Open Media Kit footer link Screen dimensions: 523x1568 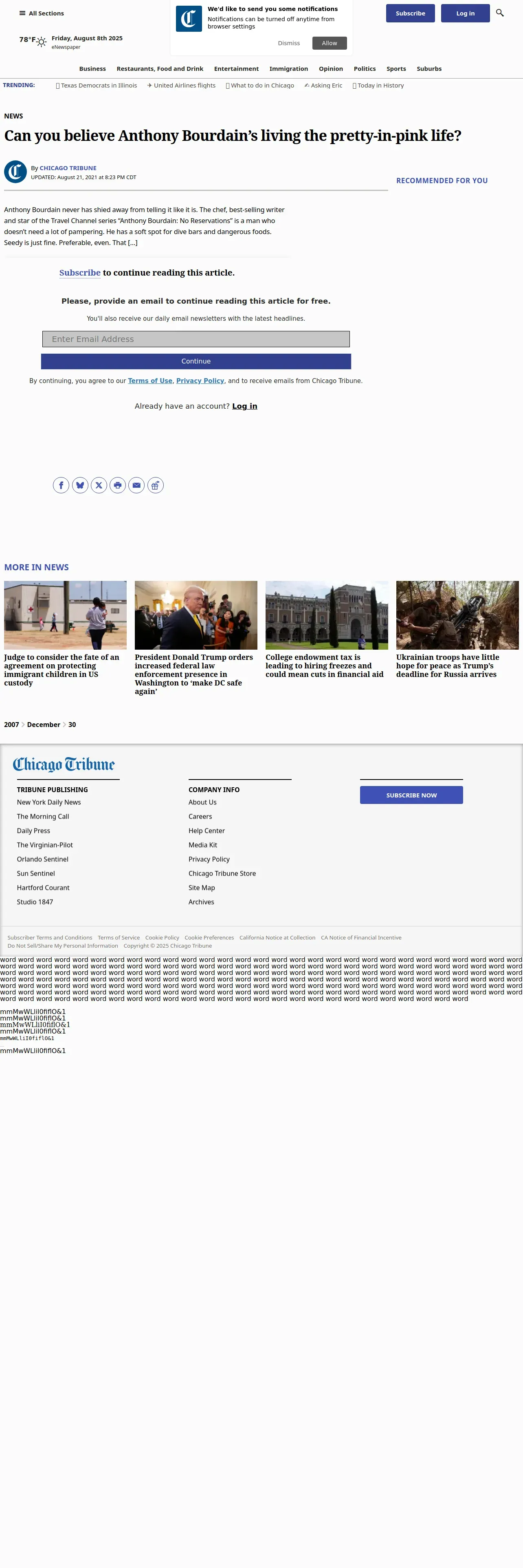pyautogui.click(x=203, y=845)
